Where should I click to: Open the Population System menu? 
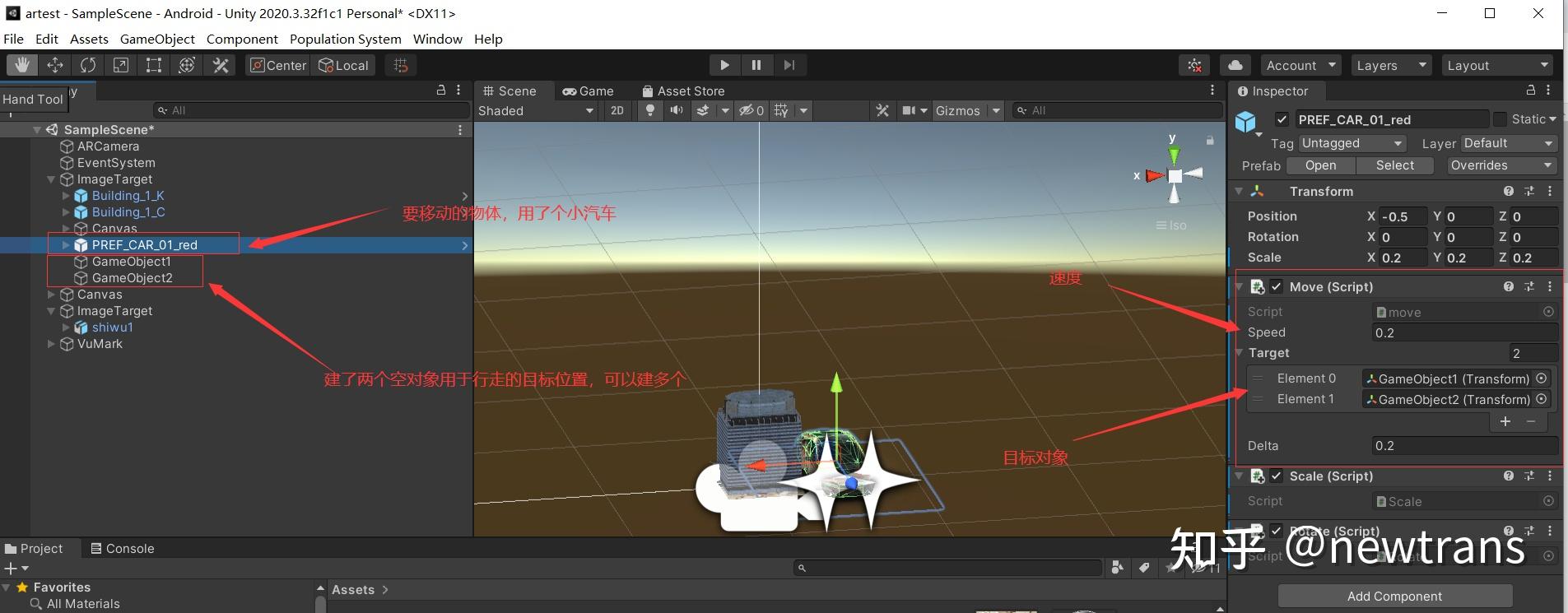(x=346, y=39)
